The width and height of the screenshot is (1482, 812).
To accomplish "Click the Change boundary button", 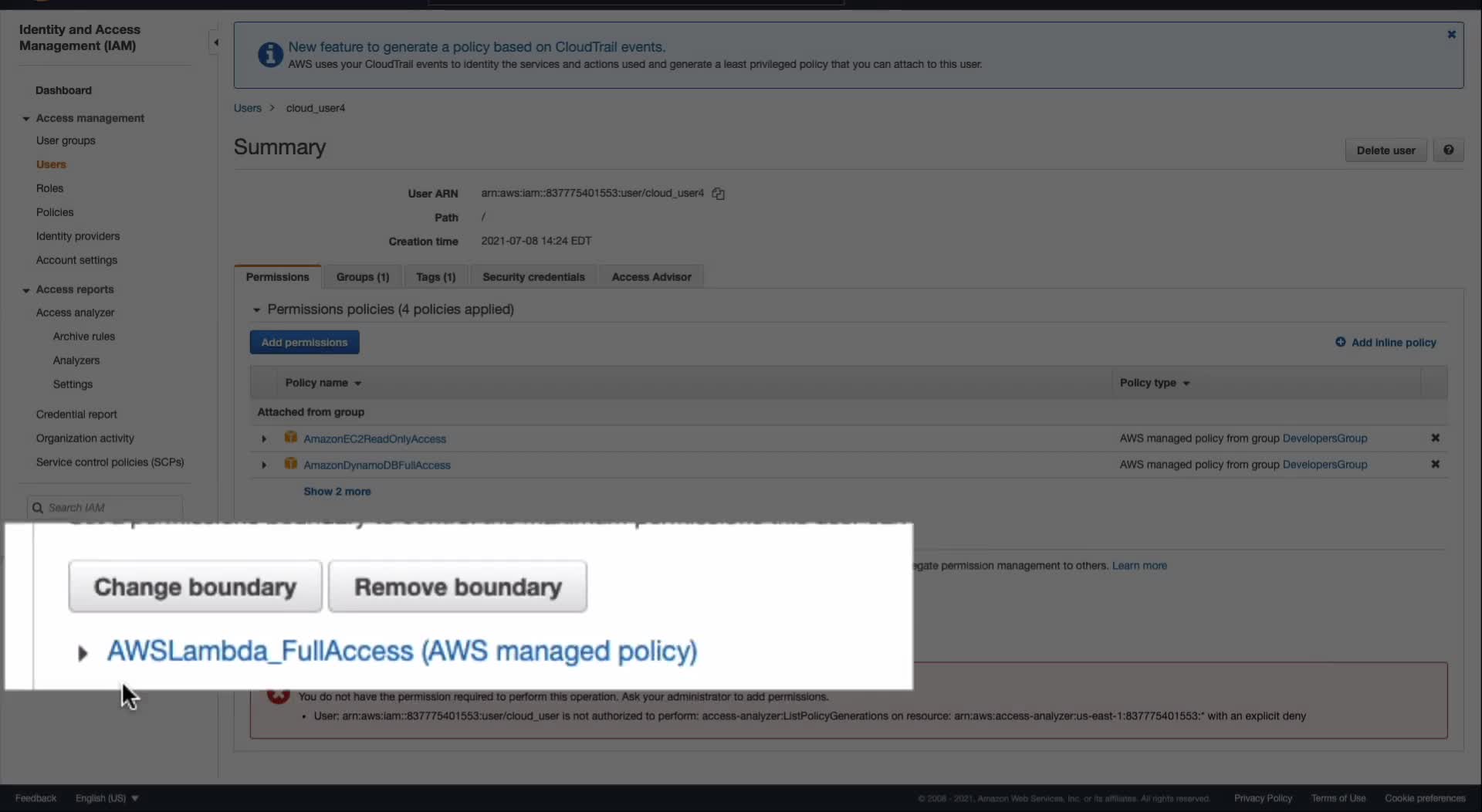I will point(195,587).
